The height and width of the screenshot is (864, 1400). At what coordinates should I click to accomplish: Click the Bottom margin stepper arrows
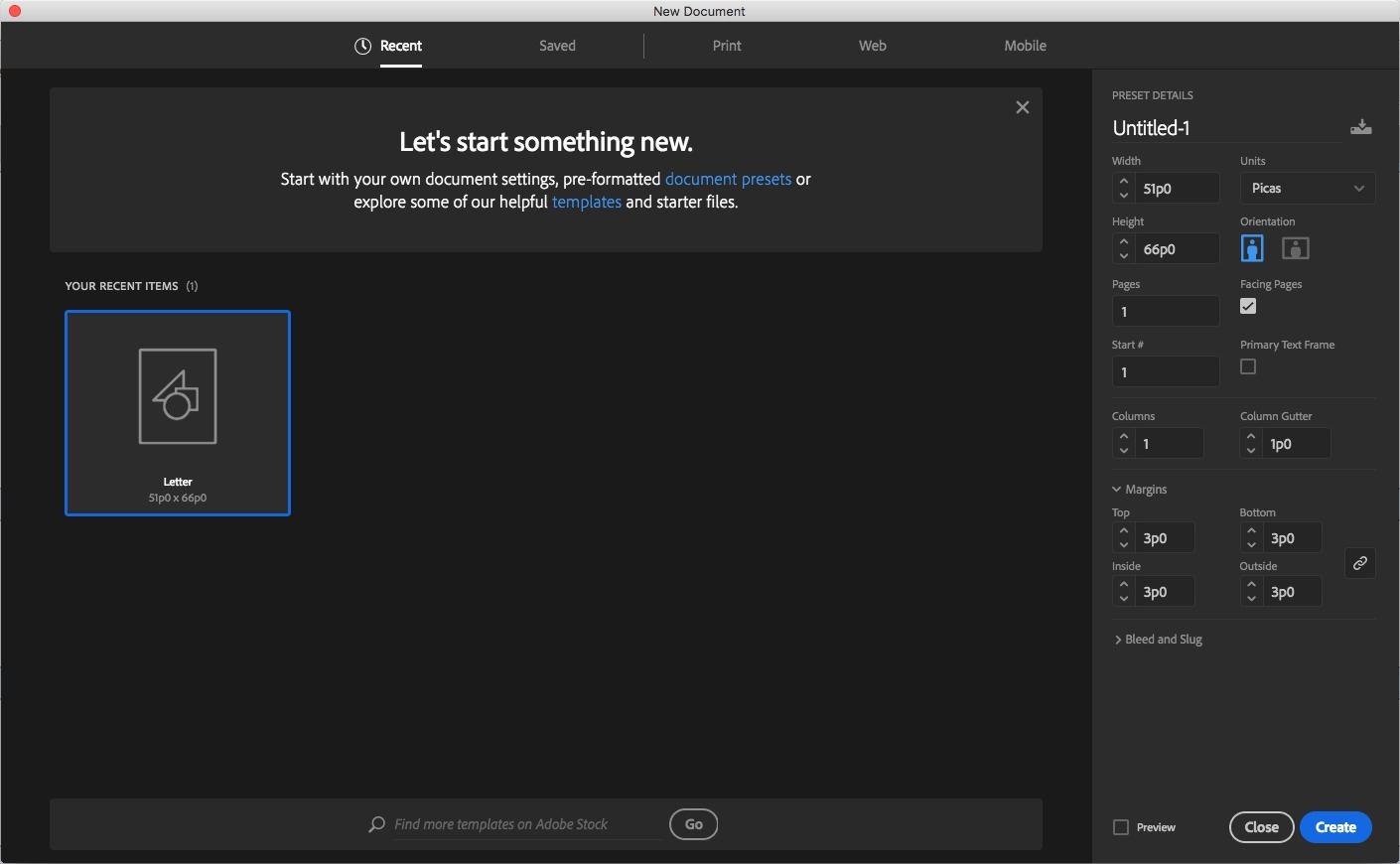coord(1251,537)
